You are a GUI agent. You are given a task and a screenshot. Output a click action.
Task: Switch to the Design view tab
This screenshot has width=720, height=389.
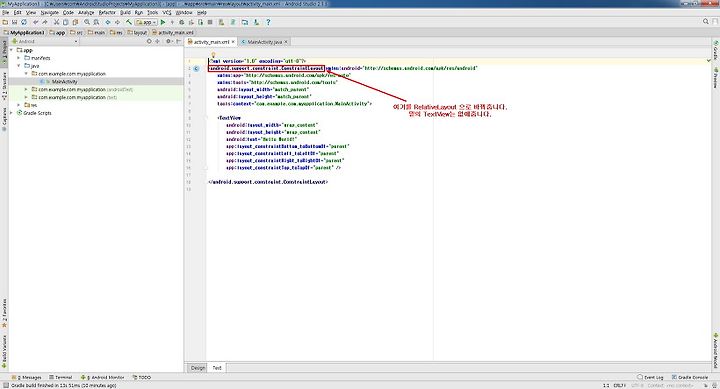point(198,368)
